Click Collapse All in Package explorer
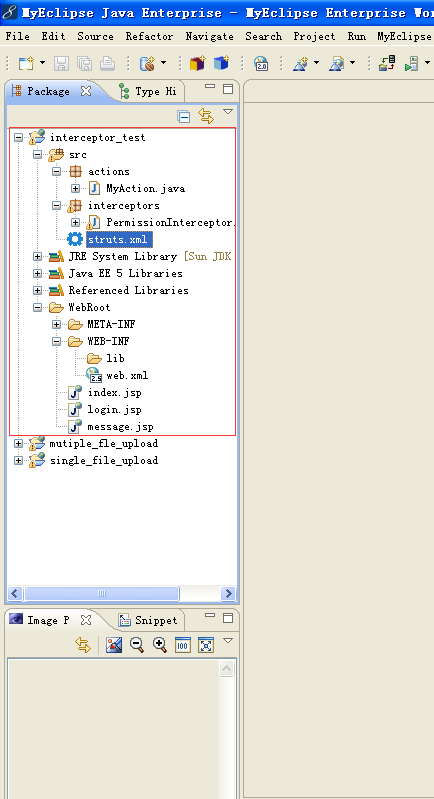Image resolution: width=434 pixels, height=799 pixels. click(x=183, y=117)
